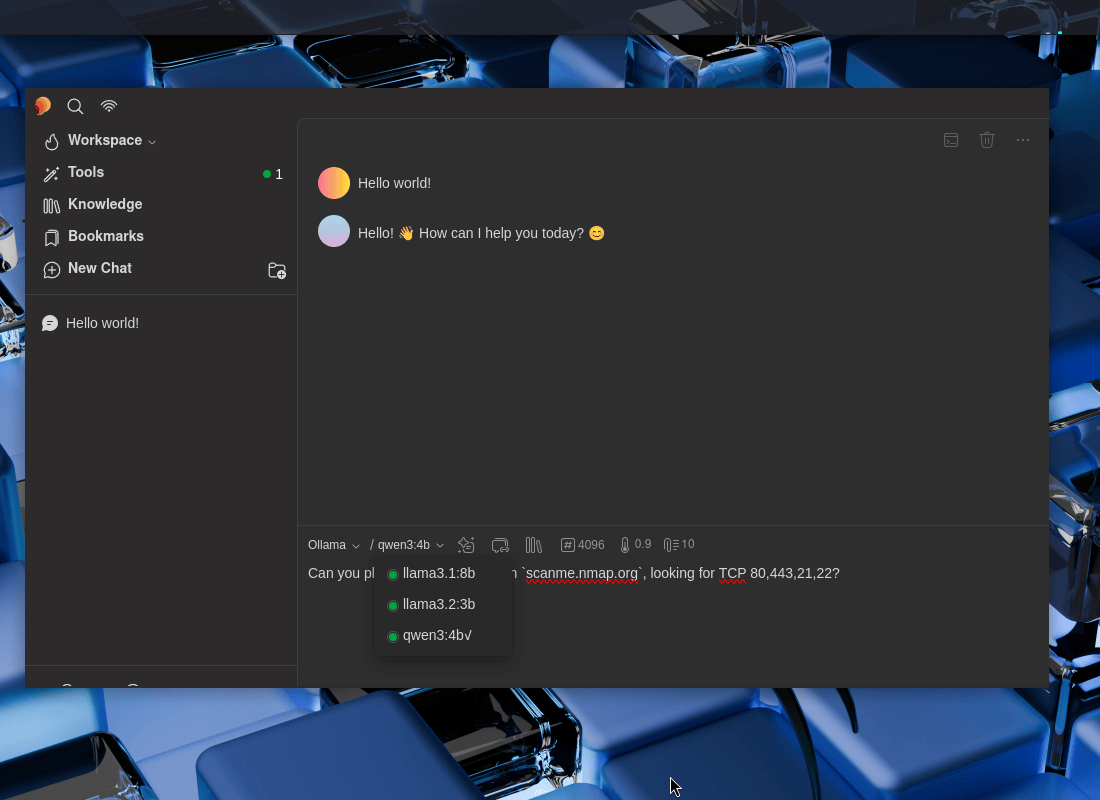
Task: Select the llama3.2:3b model option
Action: point(438,604)
